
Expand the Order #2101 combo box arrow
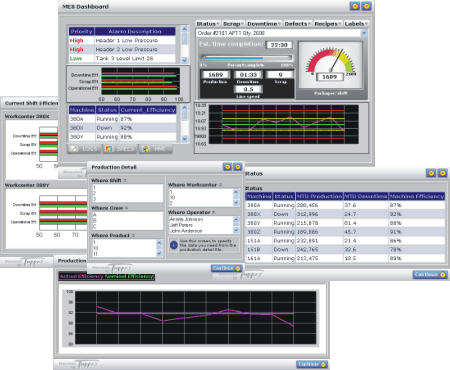click(x=364, y=33)
